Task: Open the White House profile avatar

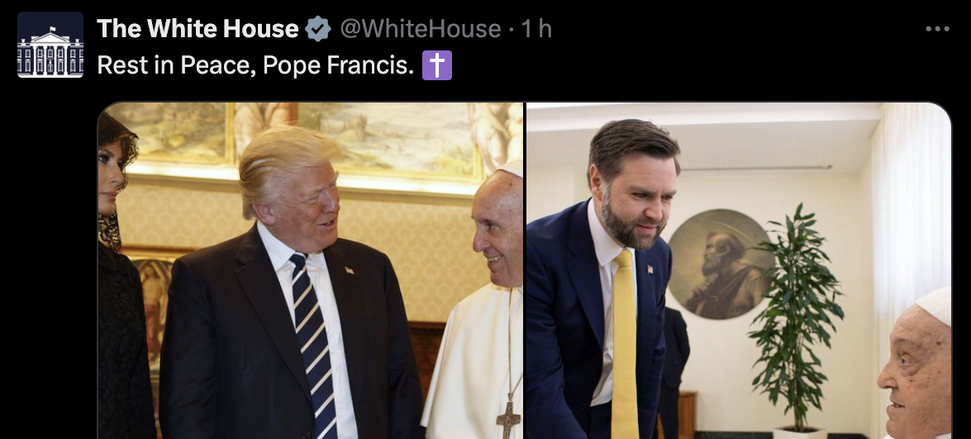Action: [x=50, y=45]
